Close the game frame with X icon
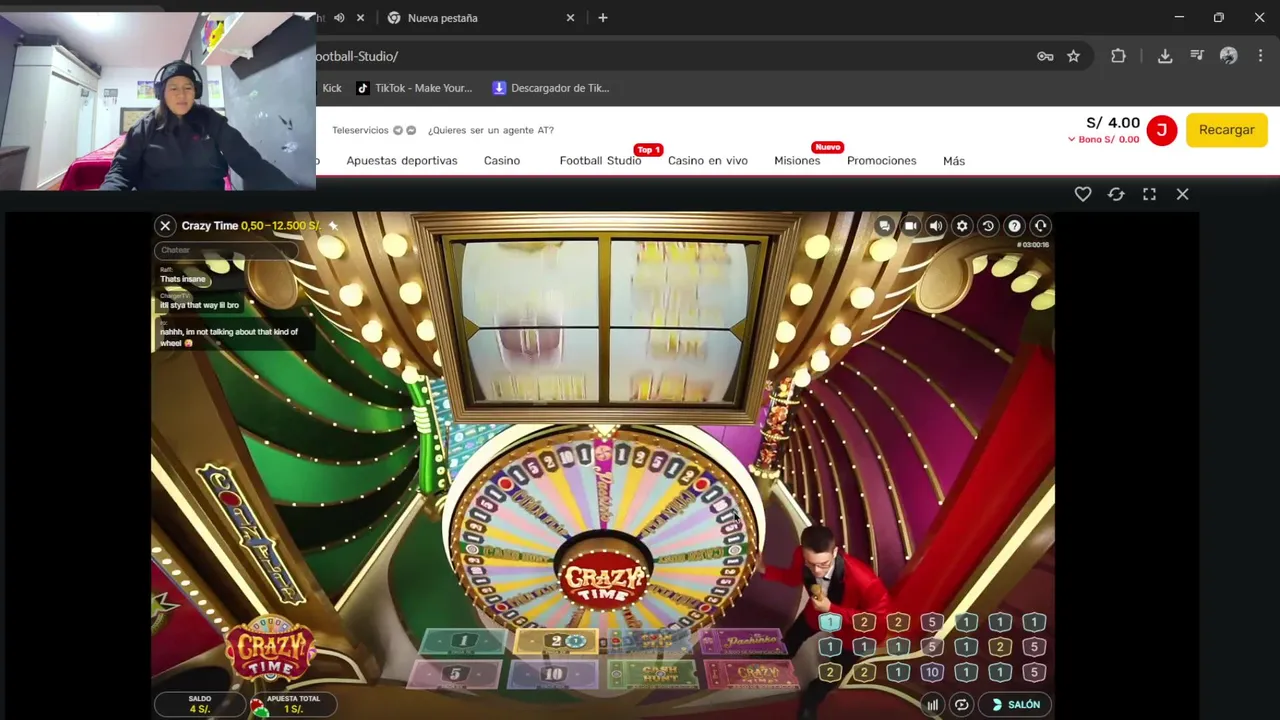Viewport: 1280px width, 720px height. point(1182,194)
